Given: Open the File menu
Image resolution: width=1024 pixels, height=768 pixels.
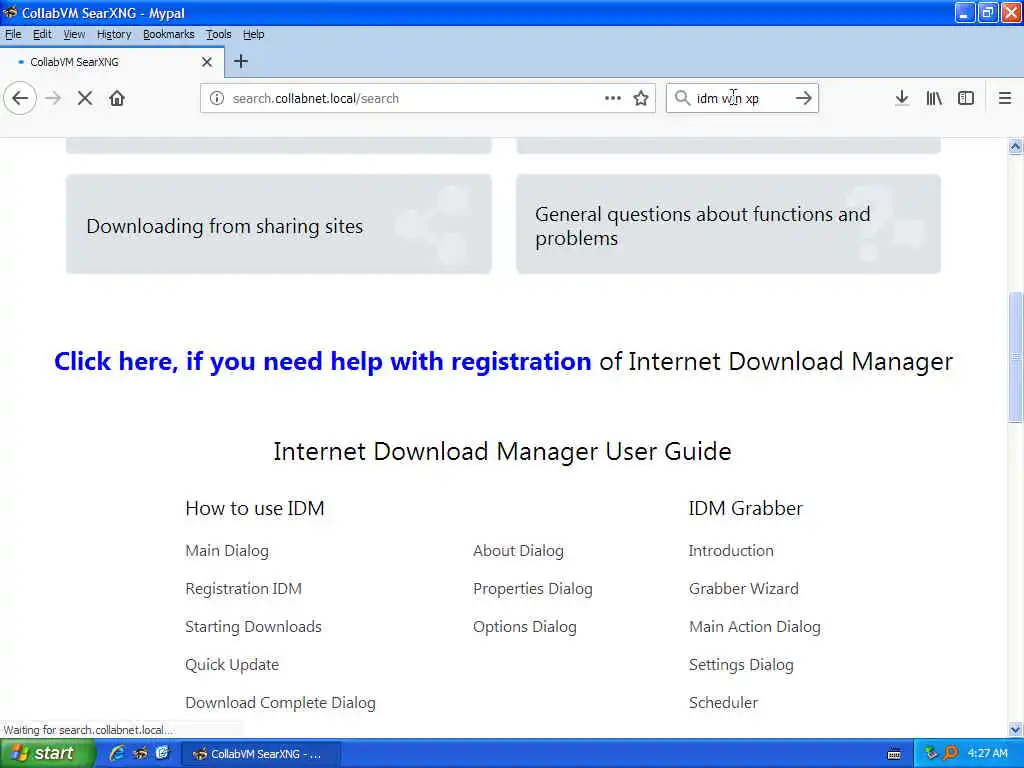Looking at the screenshot, I should pos(13,35).
